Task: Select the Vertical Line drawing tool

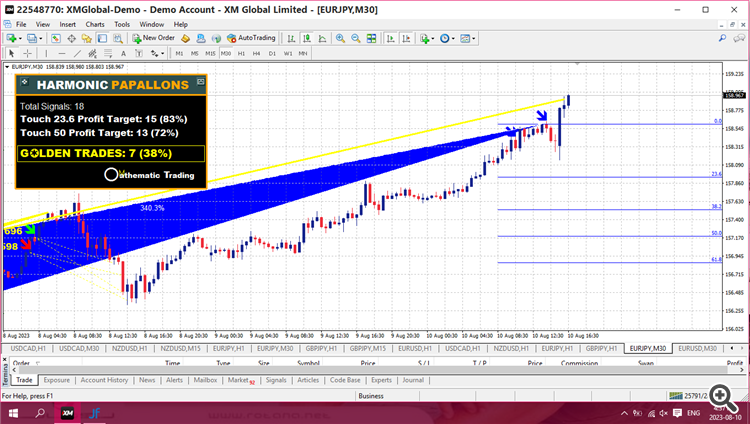Action: coord(46,54)
